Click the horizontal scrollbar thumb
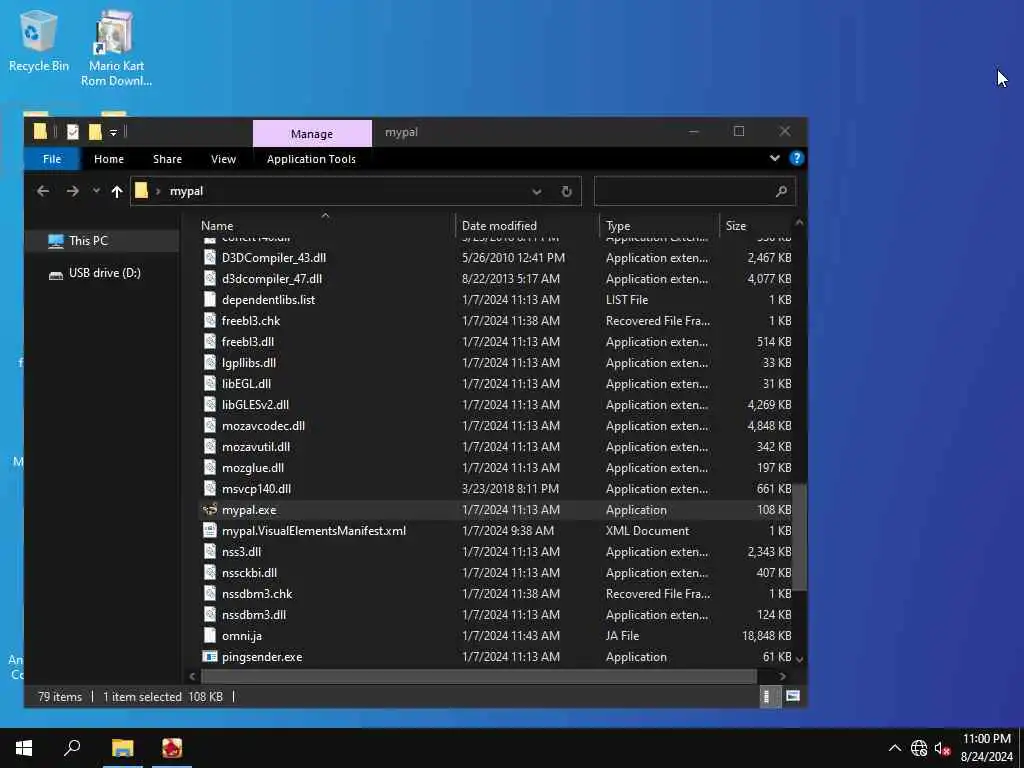Screen dimensions: 1024x768 tap(479, 676)
